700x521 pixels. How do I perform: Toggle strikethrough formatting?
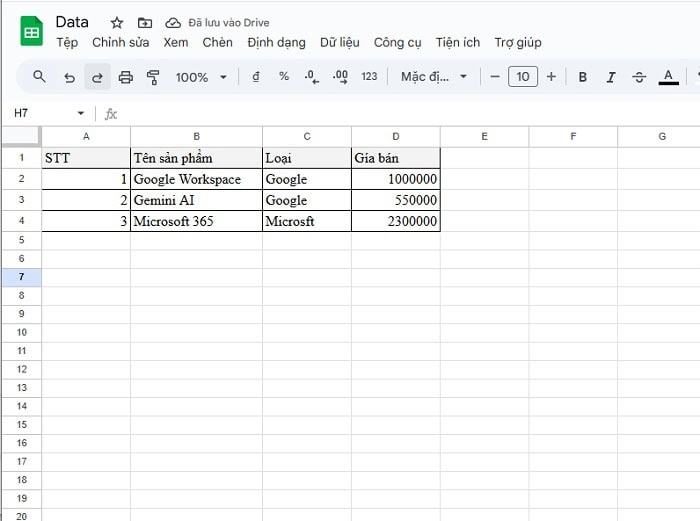coord(639,77)
